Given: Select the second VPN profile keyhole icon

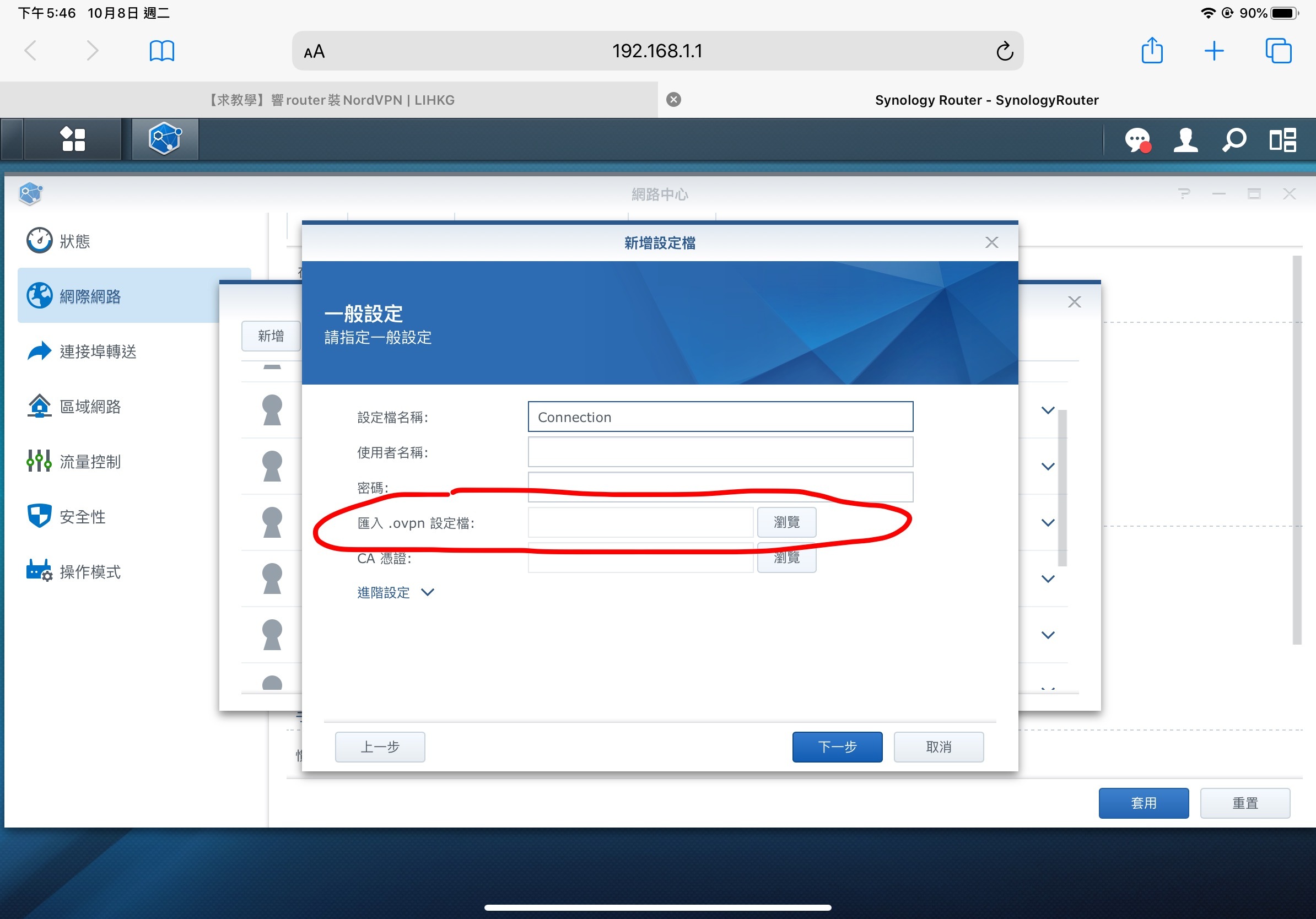Looking at the screenshot, I should click(x=272, y=466).
